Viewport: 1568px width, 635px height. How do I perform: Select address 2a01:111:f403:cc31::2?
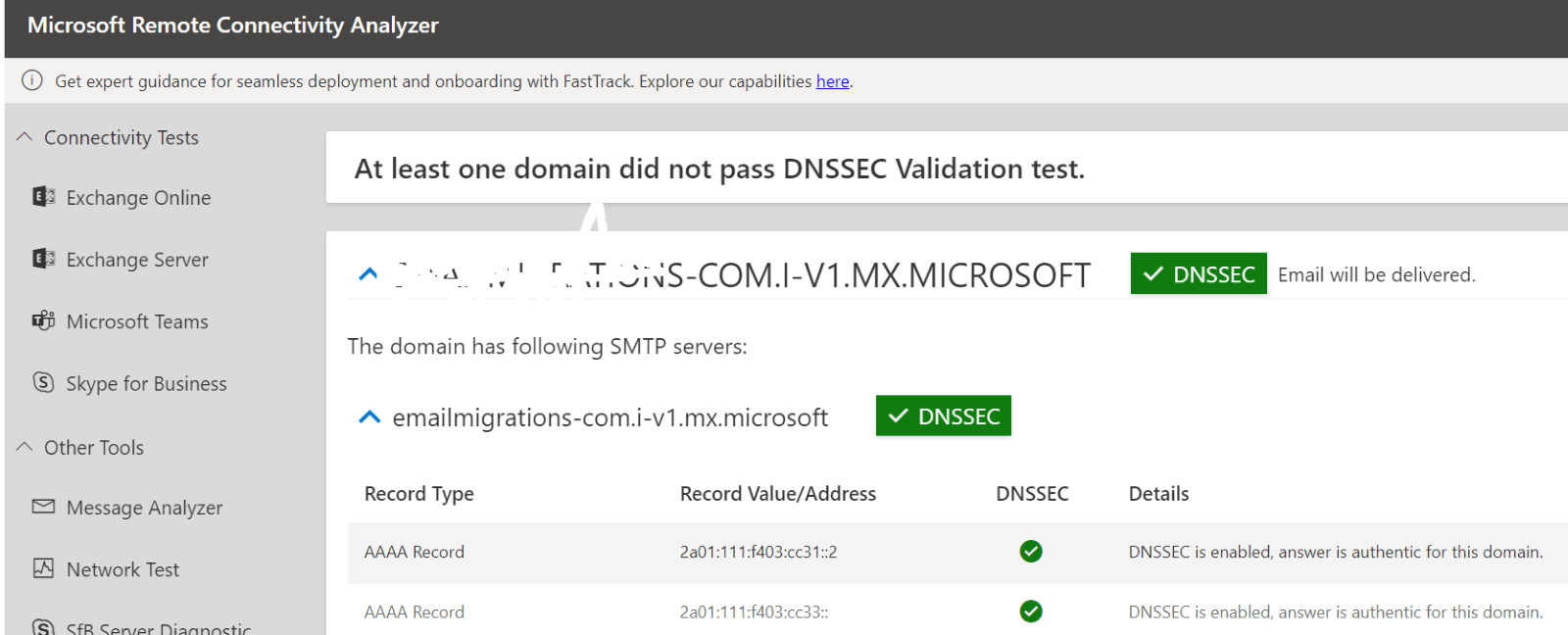coord(759,552)
